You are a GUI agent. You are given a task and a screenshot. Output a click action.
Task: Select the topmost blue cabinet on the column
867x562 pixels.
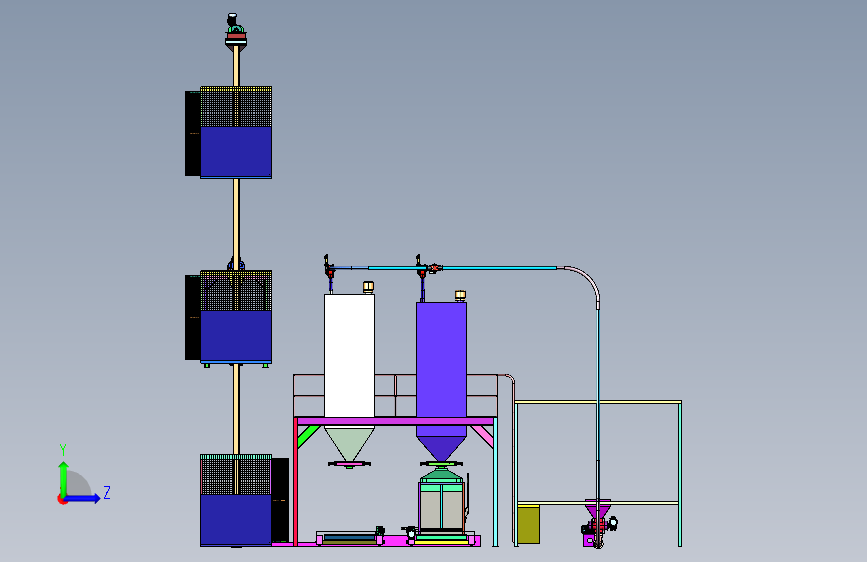coord(236,152)
